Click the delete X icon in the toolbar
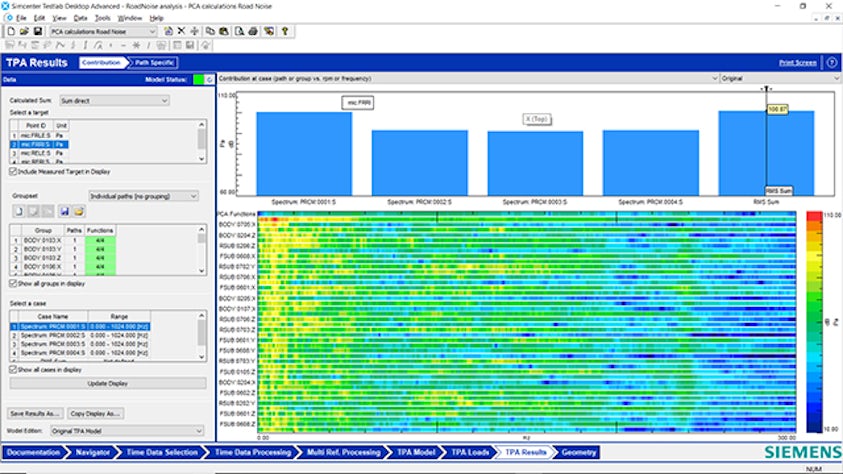The width and height of the screenshot is (843, 474). pos(181,31)
